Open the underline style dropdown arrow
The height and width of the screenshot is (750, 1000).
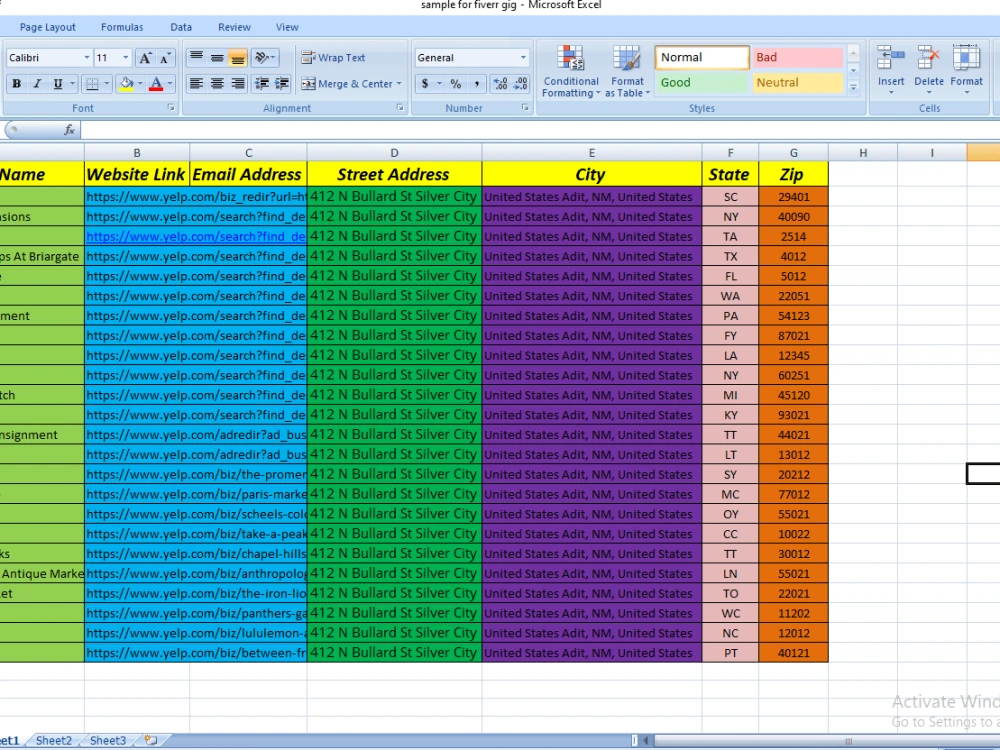pyautogui.click(x=72, y=84)
